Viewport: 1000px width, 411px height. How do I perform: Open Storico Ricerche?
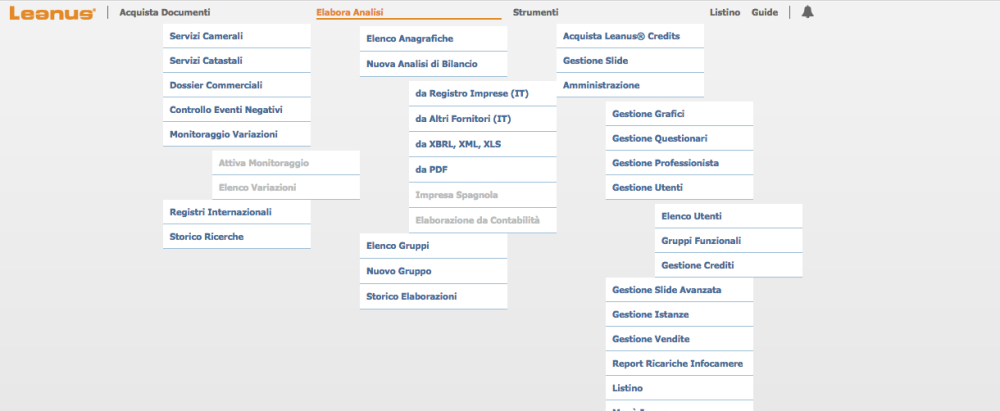pyautogui.click(x=207, y=237)
